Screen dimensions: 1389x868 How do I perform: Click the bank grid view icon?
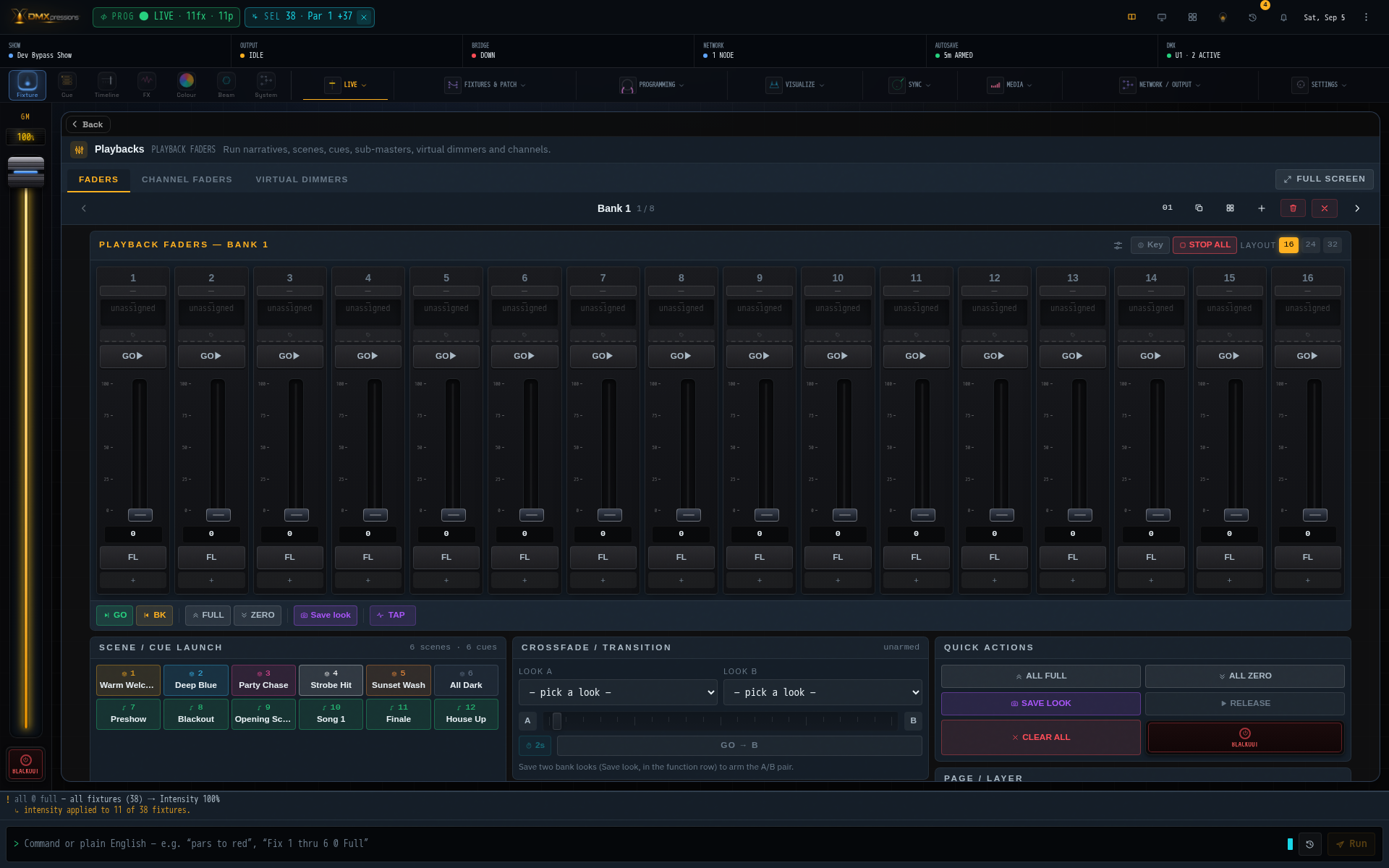click(x=1230, y=208)
